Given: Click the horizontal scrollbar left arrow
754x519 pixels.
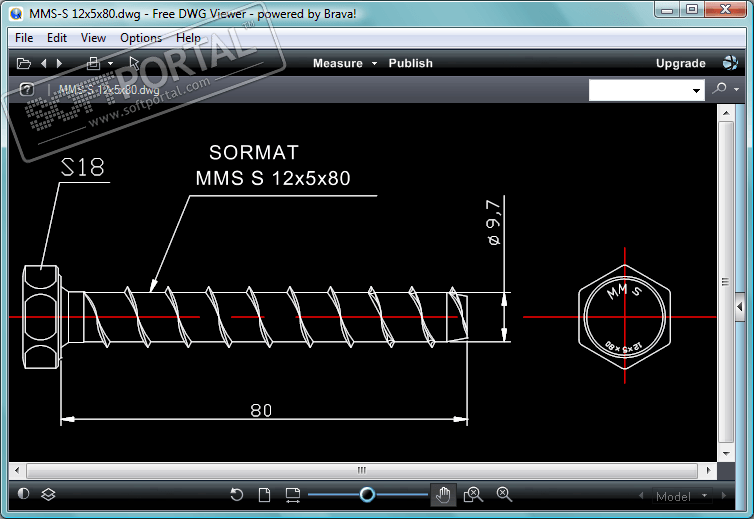Looking at the screenshot, I should [x=17, y=470].
